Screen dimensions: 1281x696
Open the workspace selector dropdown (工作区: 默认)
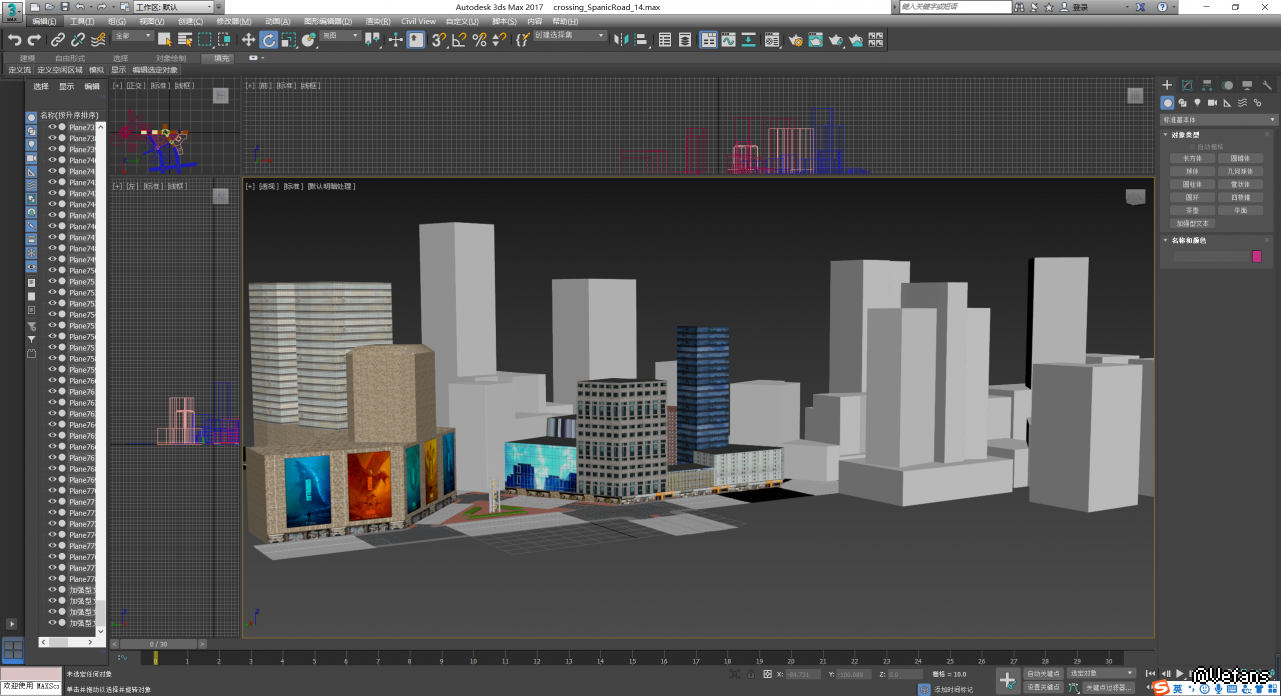coord(174,7)
